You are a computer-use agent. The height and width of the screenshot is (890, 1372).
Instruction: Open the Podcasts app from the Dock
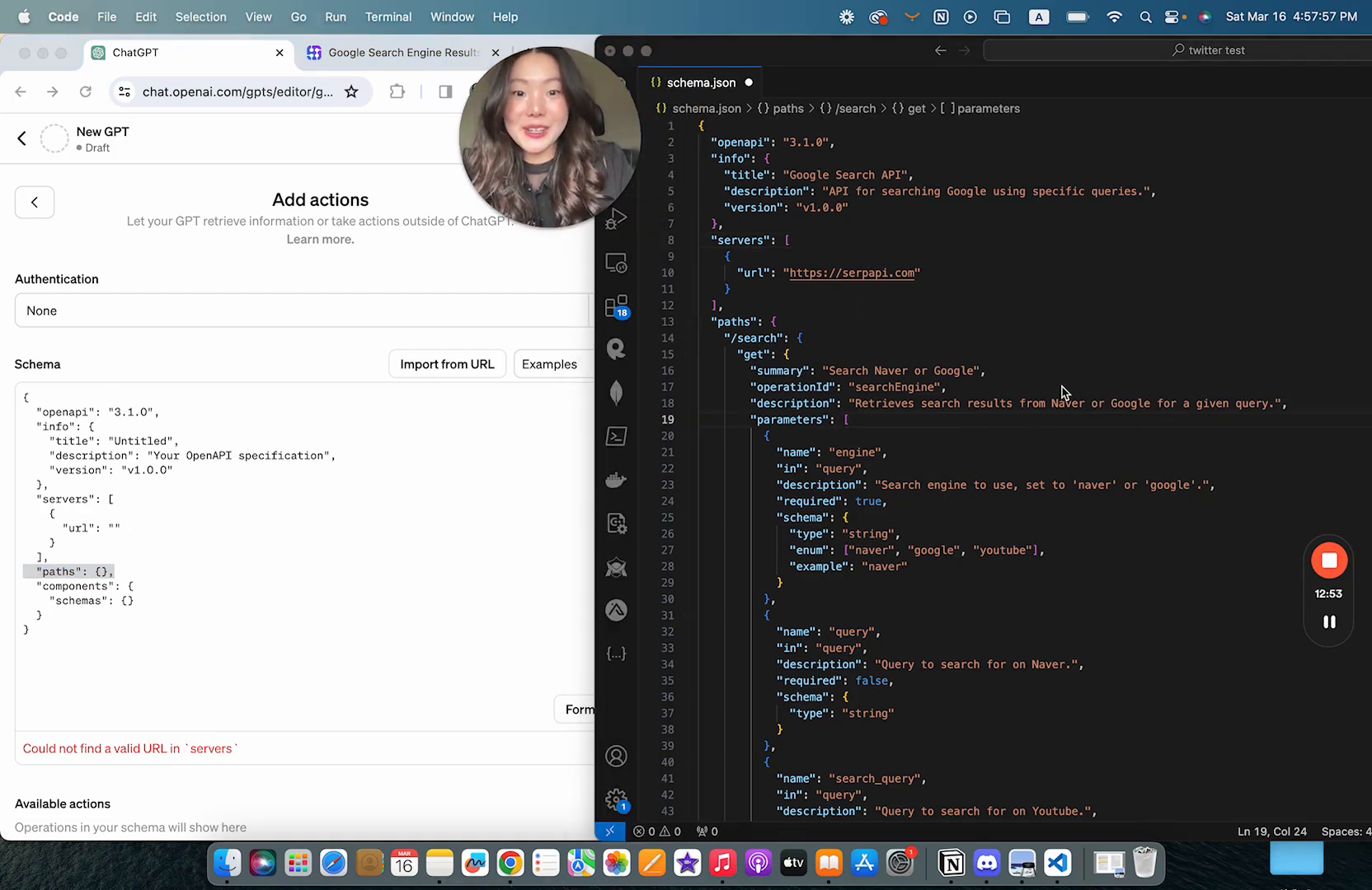click(x=758, y=863)
